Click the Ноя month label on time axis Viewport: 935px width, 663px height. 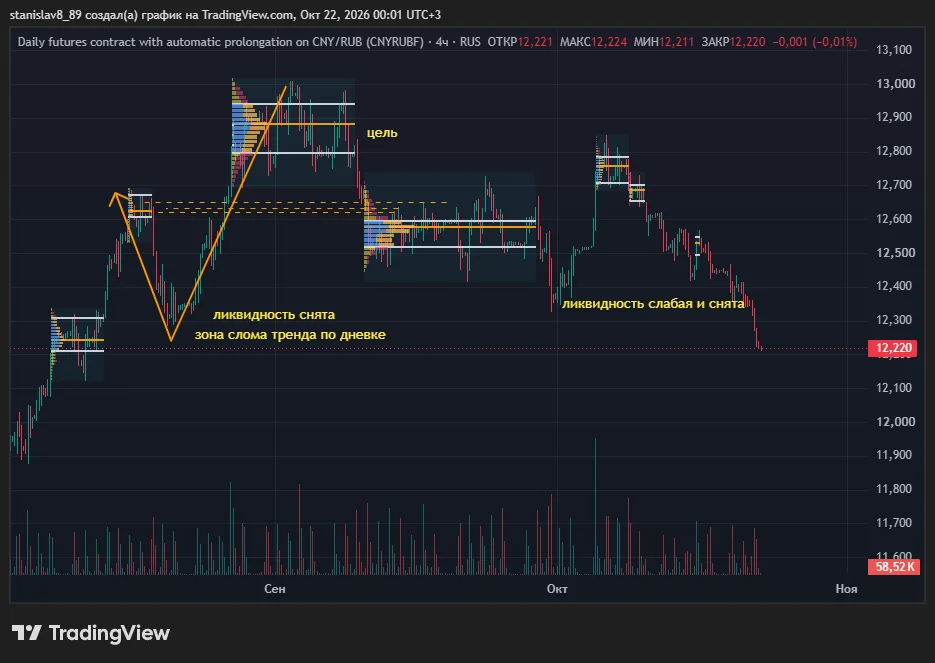(x=846, y=589)
